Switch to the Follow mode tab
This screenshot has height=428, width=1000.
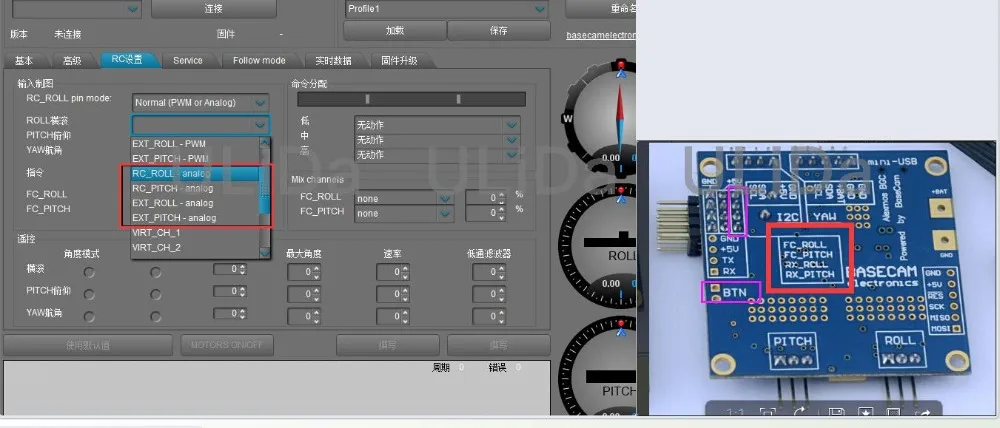259,60
